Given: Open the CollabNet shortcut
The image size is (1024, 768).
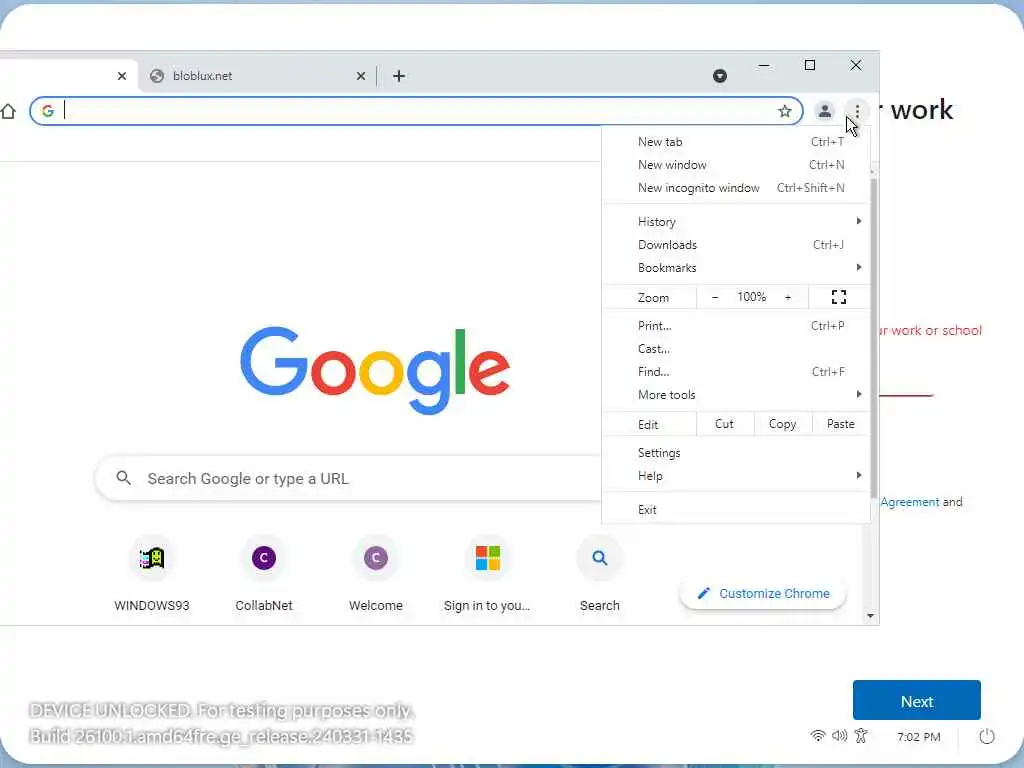Looking at the screenshot, I should pyautogui.click(x=264, y=575).
